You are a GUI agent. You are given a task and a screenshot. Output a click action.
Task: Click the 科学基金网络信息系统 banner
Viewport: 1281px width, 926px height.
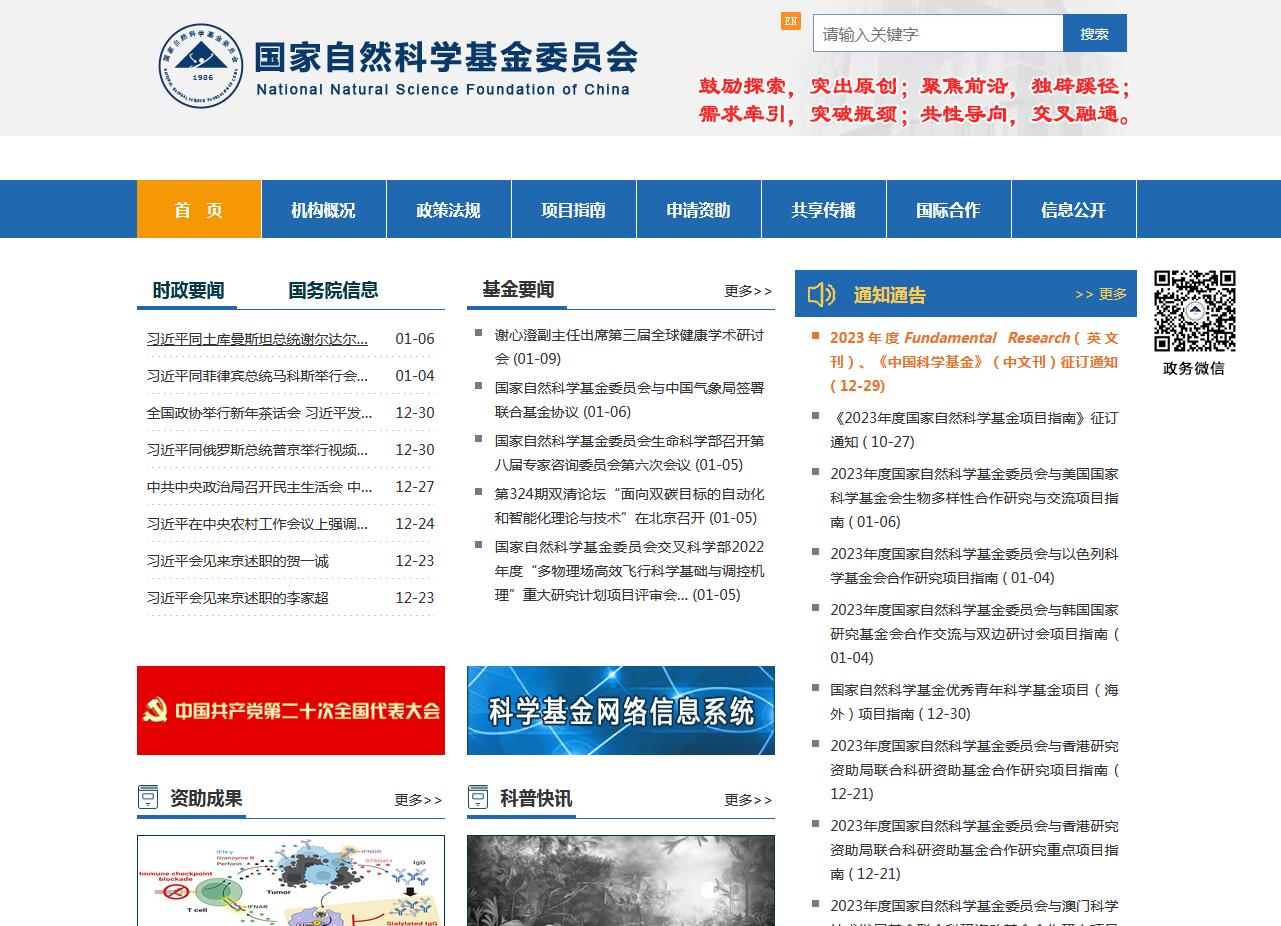tap(620, 710)
